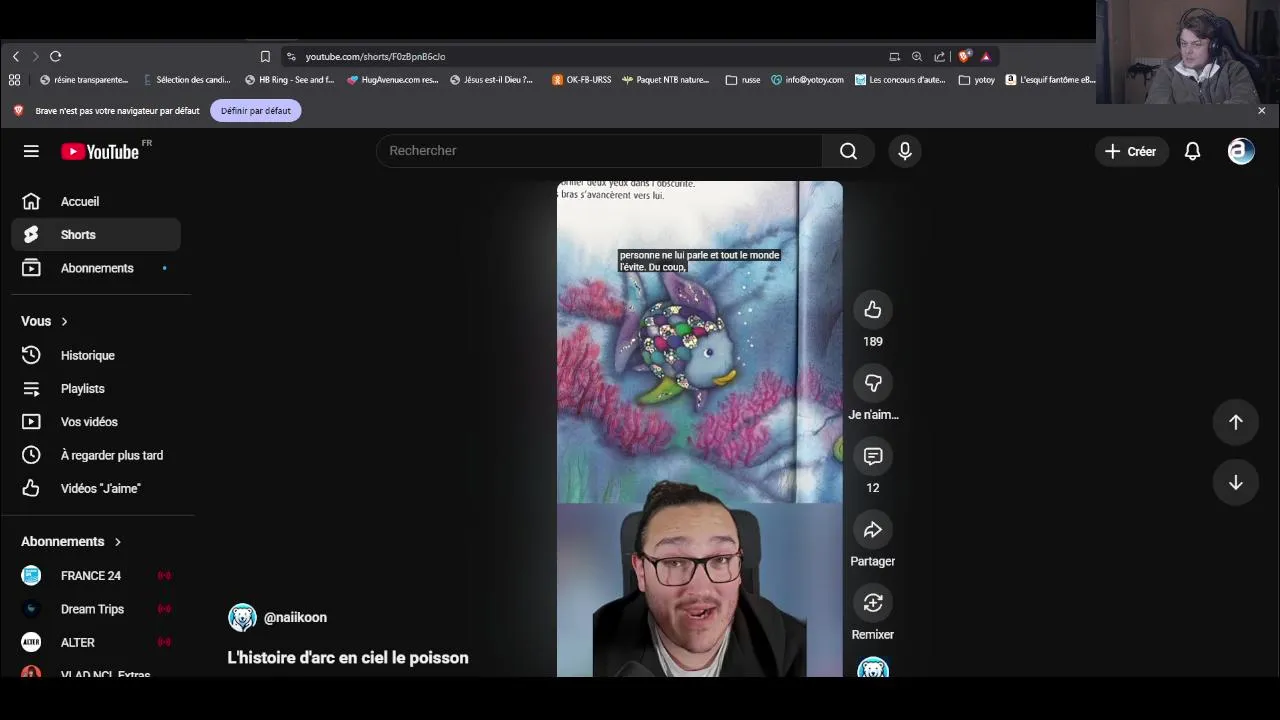Open the 'L'esquif fantôme' bookmark
Image resolution: width=1280 pixels, height=720 pixels.
coord(1051,80)
